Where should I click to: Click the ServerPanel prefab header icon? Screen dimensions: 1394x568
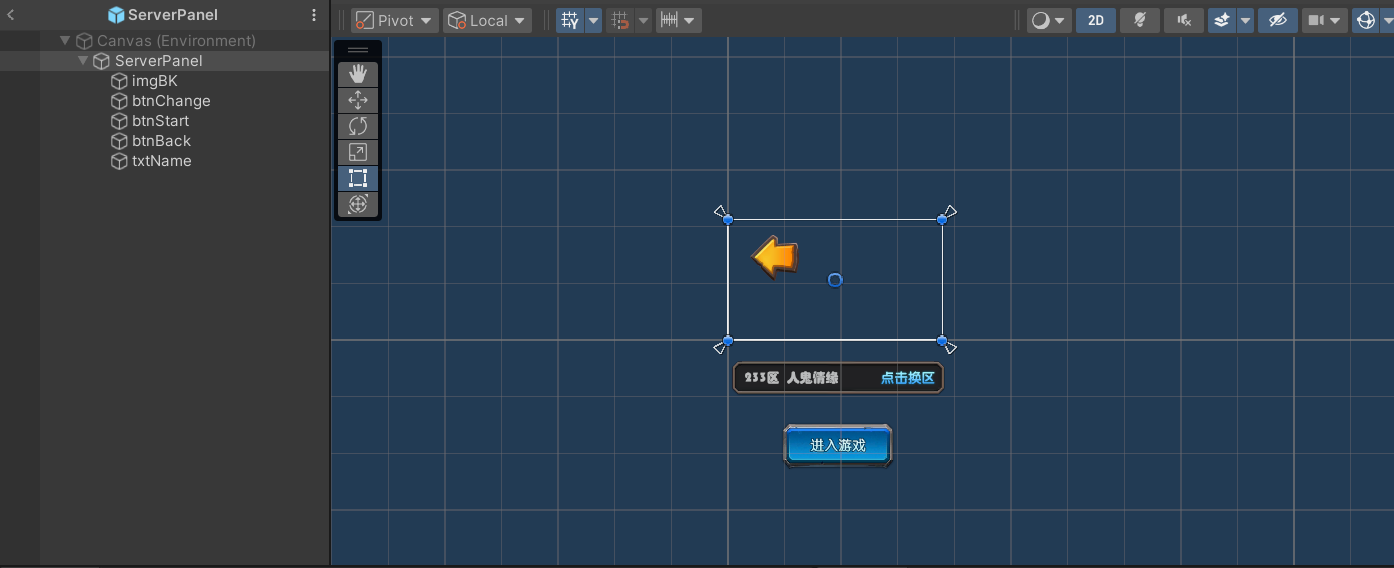(116, 15)
